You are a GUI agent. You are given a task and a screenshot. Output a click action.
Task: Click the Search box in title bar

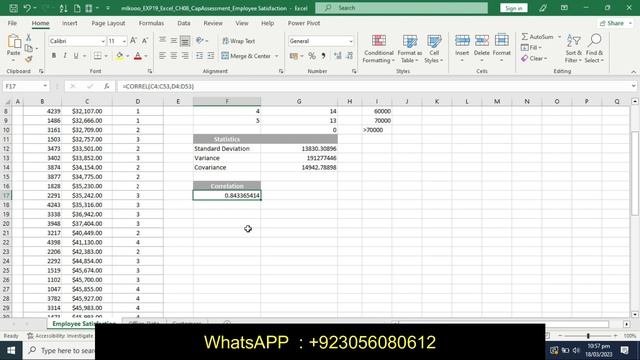[402, 8]
